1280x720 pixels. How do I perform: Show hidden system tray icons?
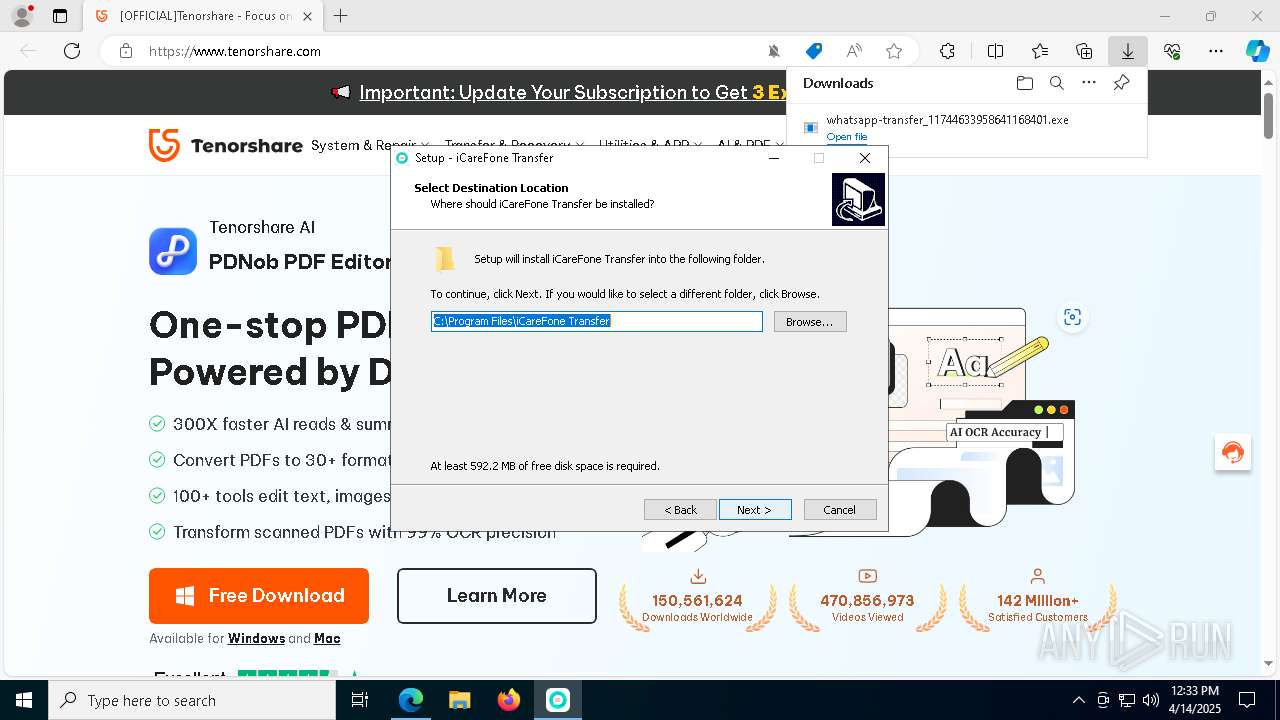pyautogui.click(x=1078, y=700)
